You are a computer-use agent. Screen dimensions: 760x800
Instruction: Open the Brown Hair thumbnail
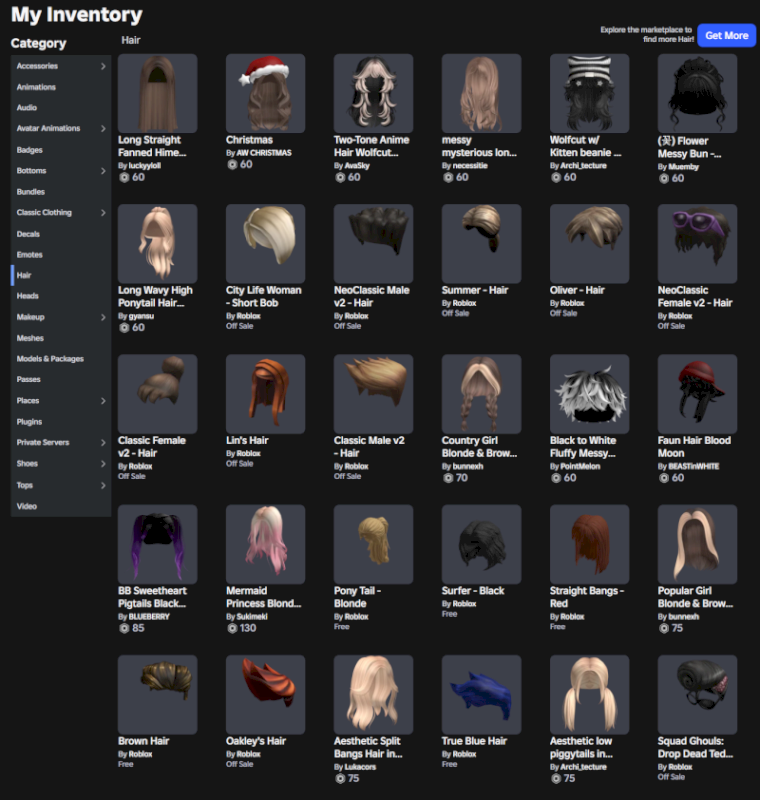[158, 695]
